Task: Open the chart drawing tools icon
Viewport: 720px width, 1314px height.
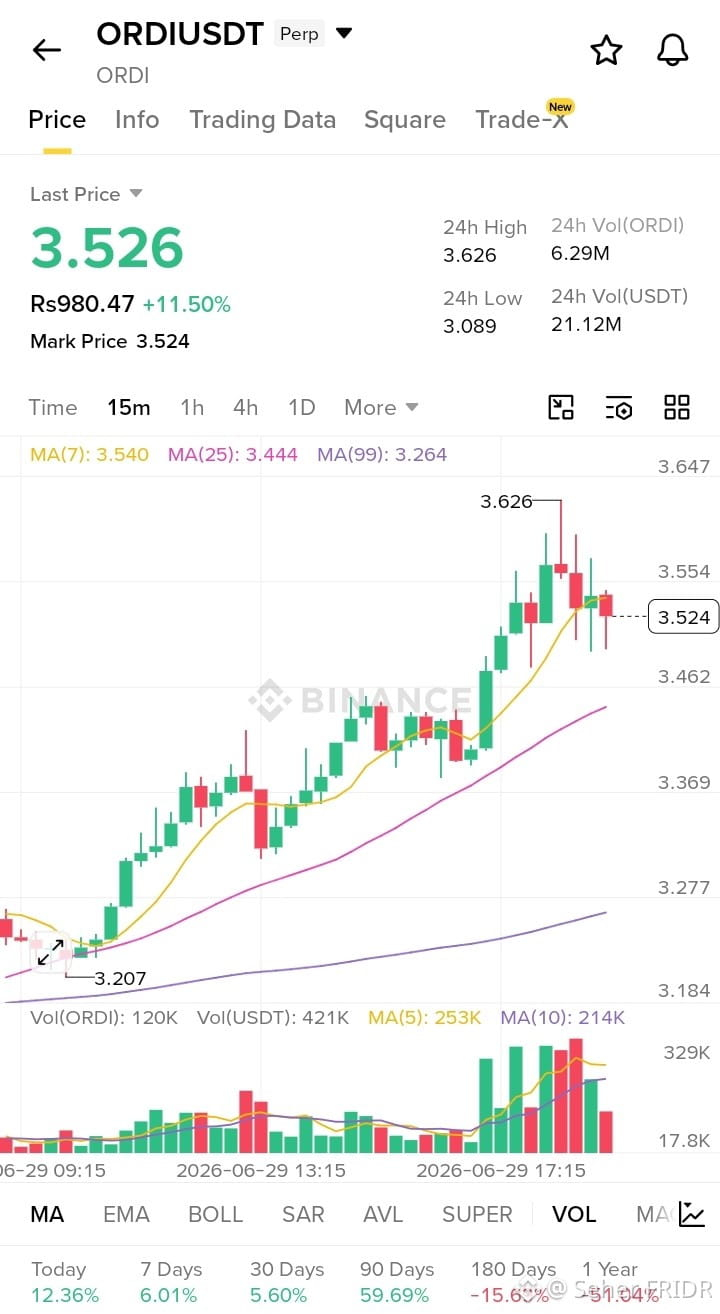Action: pos(561,407)
